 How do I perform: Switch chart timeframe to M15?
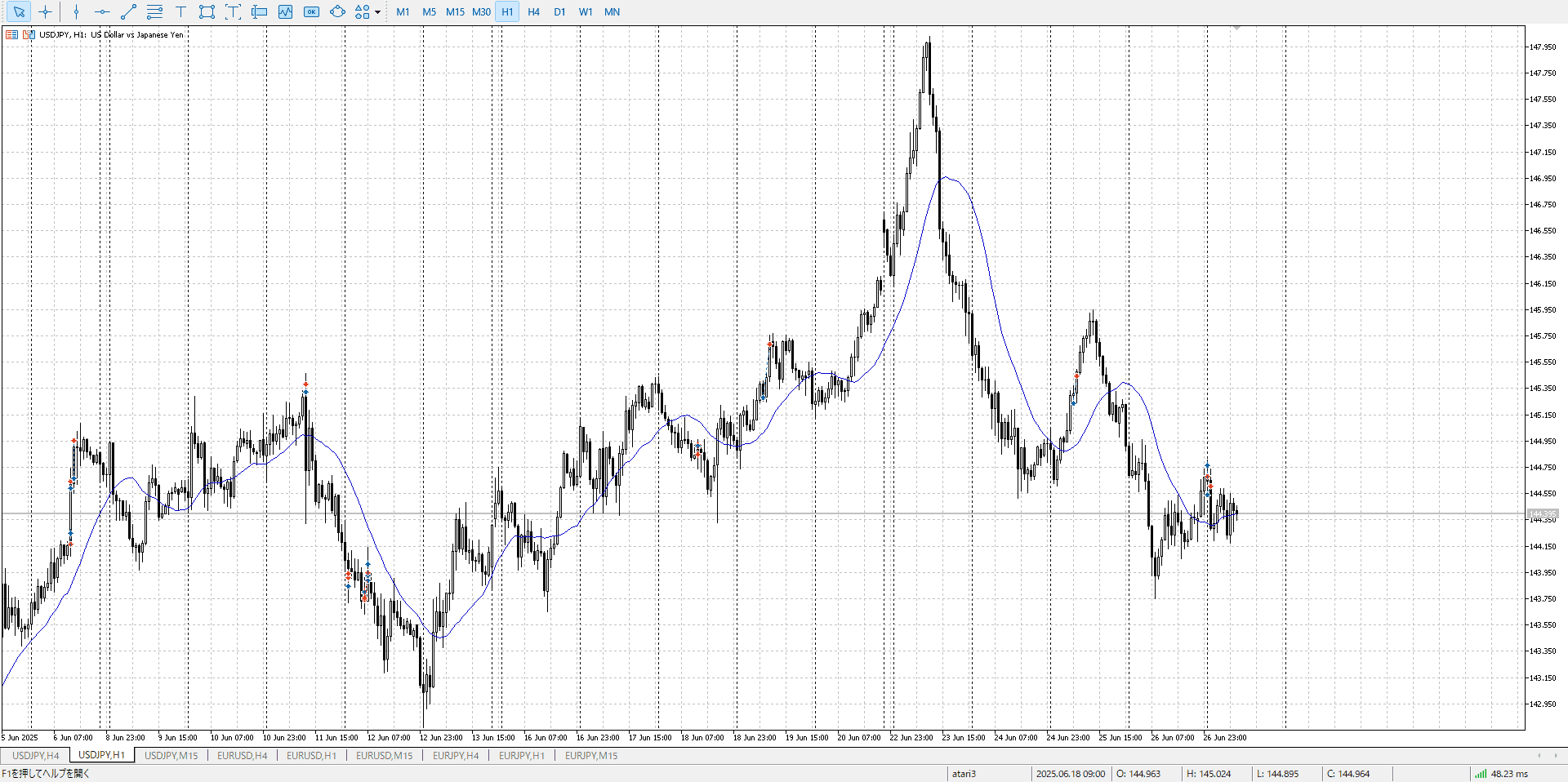(455, 12)
